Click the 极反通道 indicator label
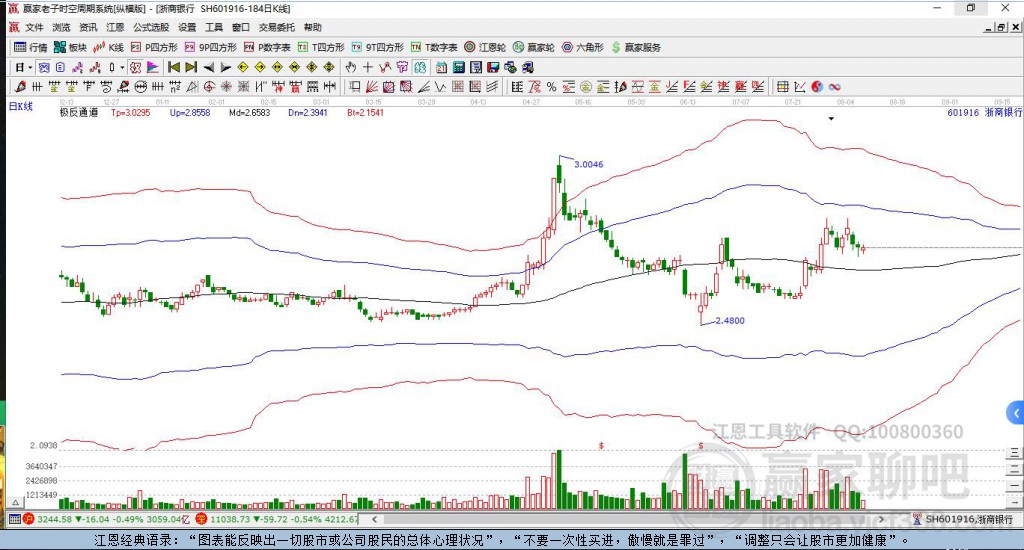The image size is (1024, 550). (x=78, y=112)
